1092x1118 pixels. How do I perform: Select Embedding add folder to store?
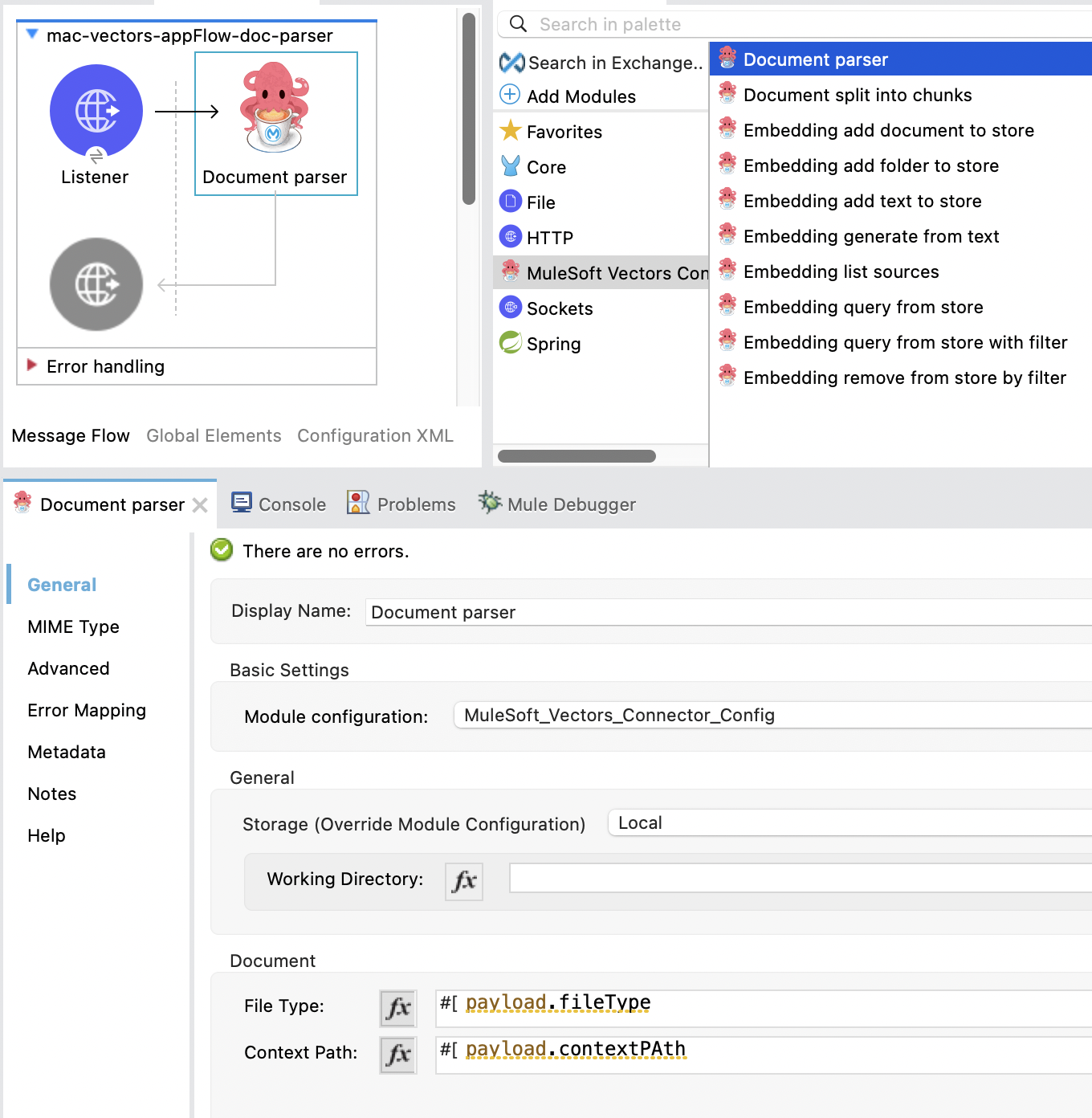858,165
